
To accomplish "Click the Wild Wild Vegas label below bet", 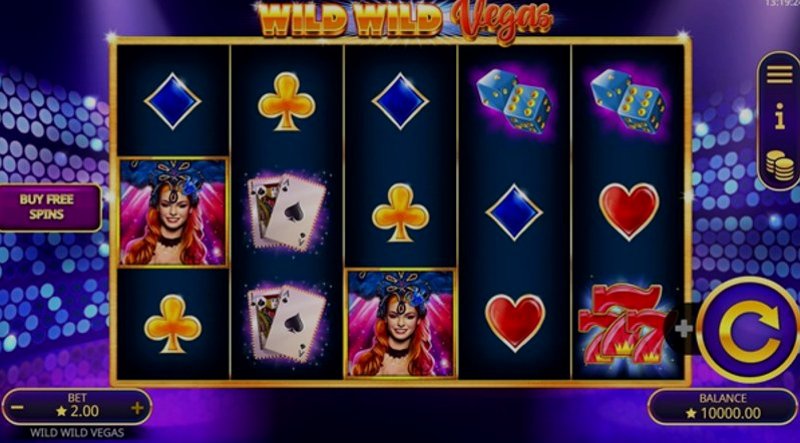I will pyautogui.click(x=77, y=433).
